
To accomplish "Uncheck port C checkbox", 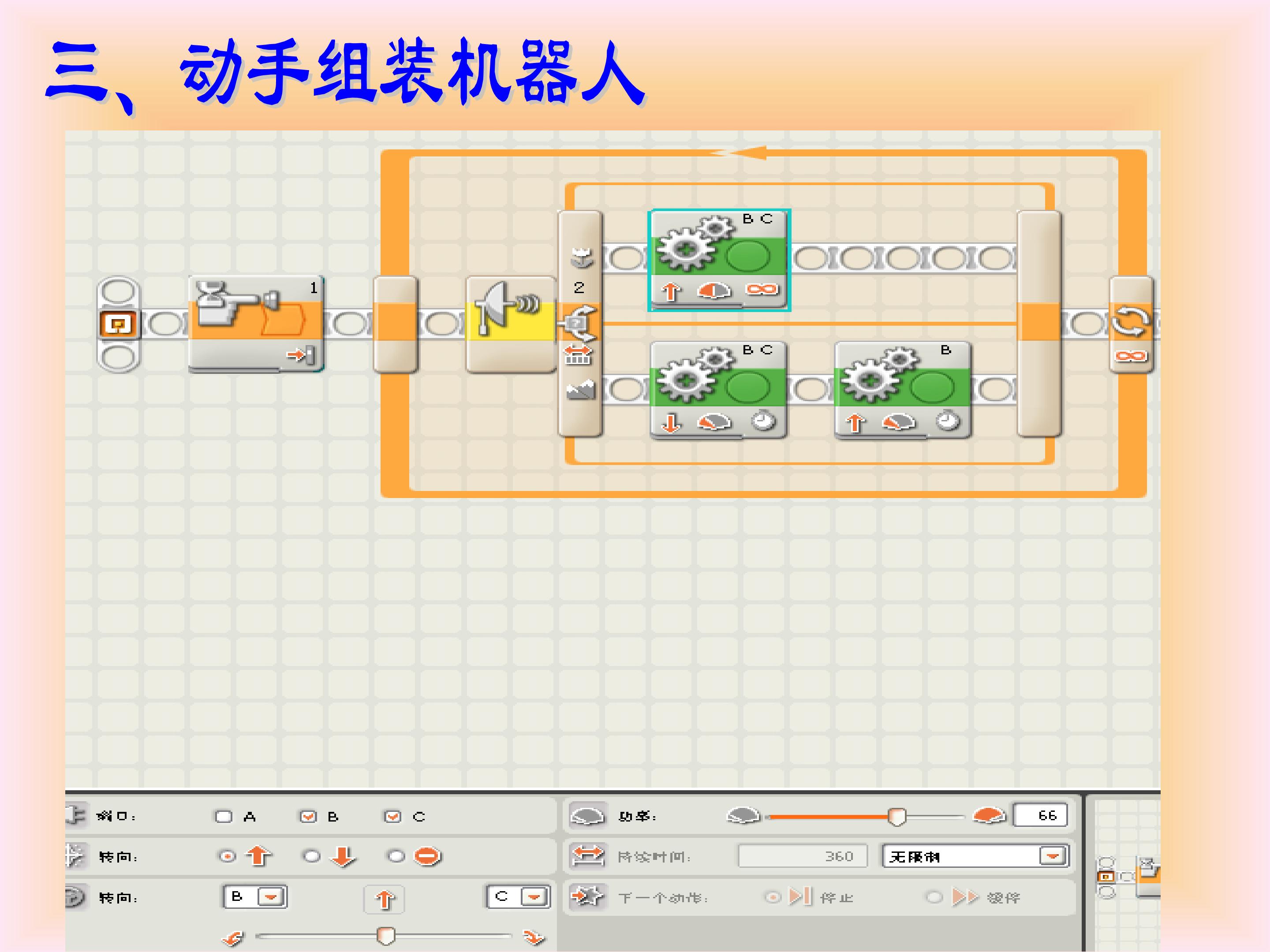I will coord(392,817).
